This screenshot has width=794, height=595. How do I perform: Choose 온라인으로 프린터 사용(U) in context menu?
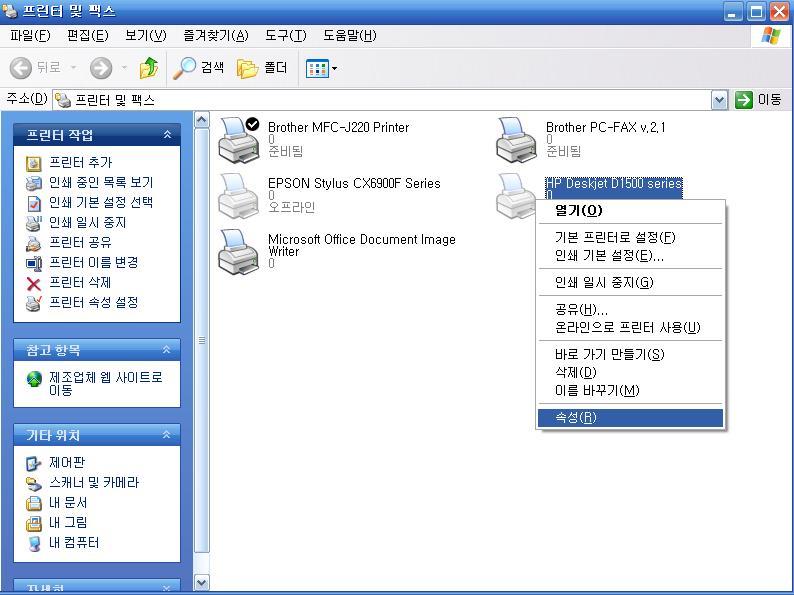(630, 327)
